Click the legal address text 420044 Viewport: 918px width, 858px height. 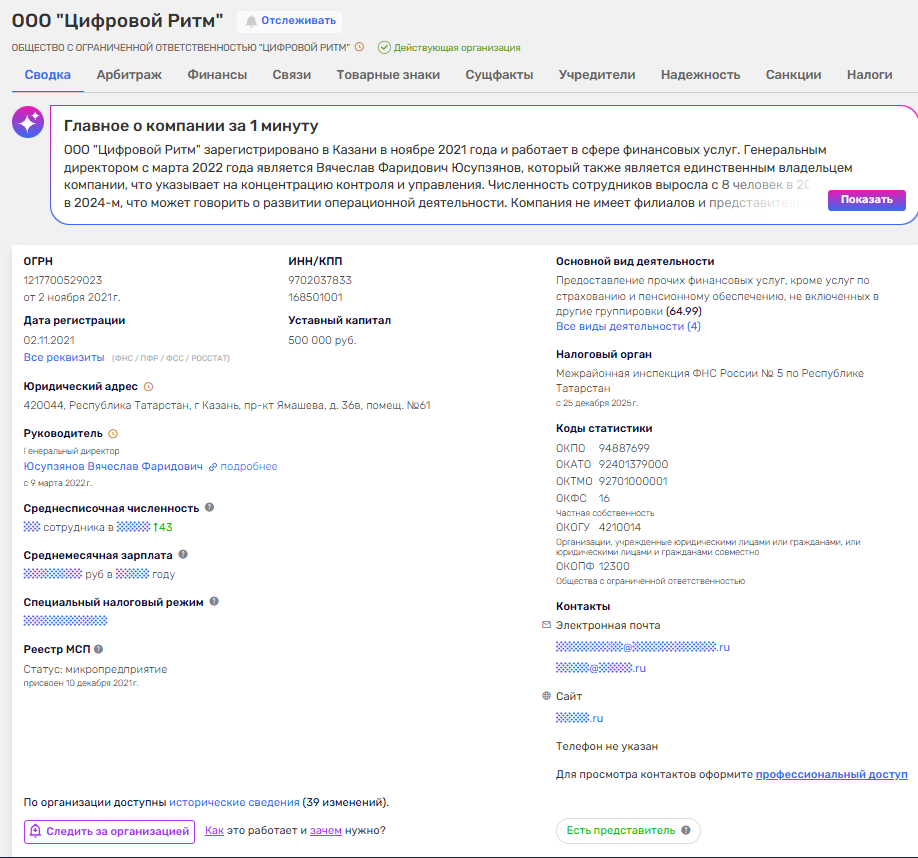point(227,405)
